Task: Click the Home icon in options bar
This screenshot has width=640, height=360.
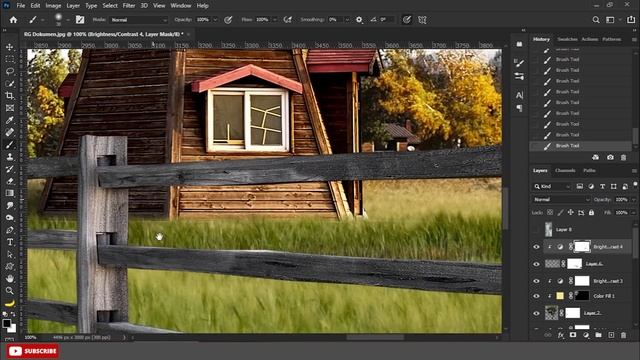Action: 13,20
